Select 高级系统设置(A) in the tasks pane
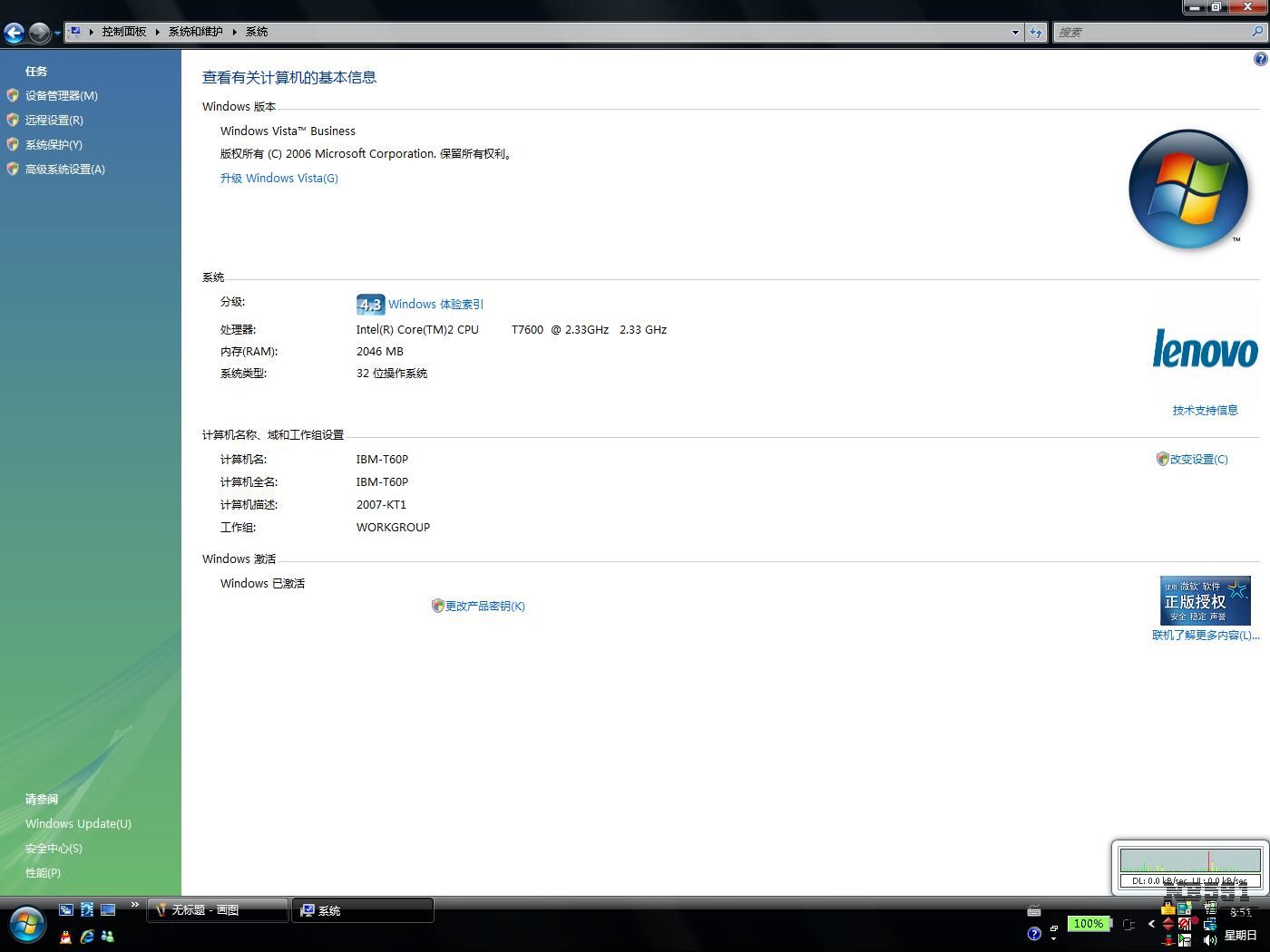Image resolution: width=1270 pixels, height=952 pixels. [x=64, y=170]
